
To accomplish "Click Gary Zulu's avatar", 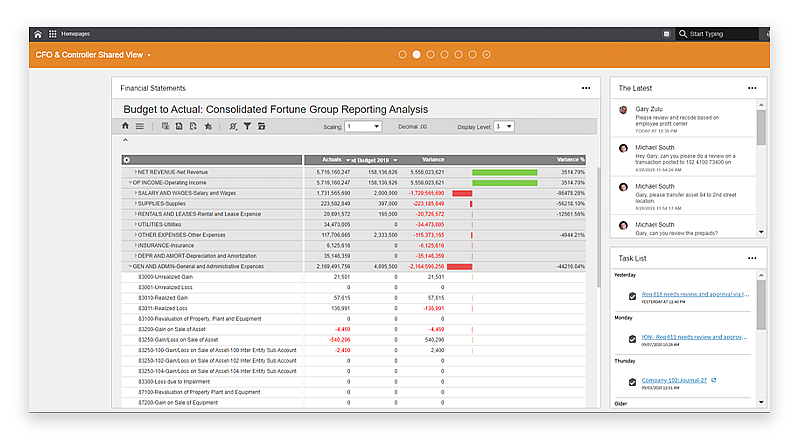I will click(623, 110).
